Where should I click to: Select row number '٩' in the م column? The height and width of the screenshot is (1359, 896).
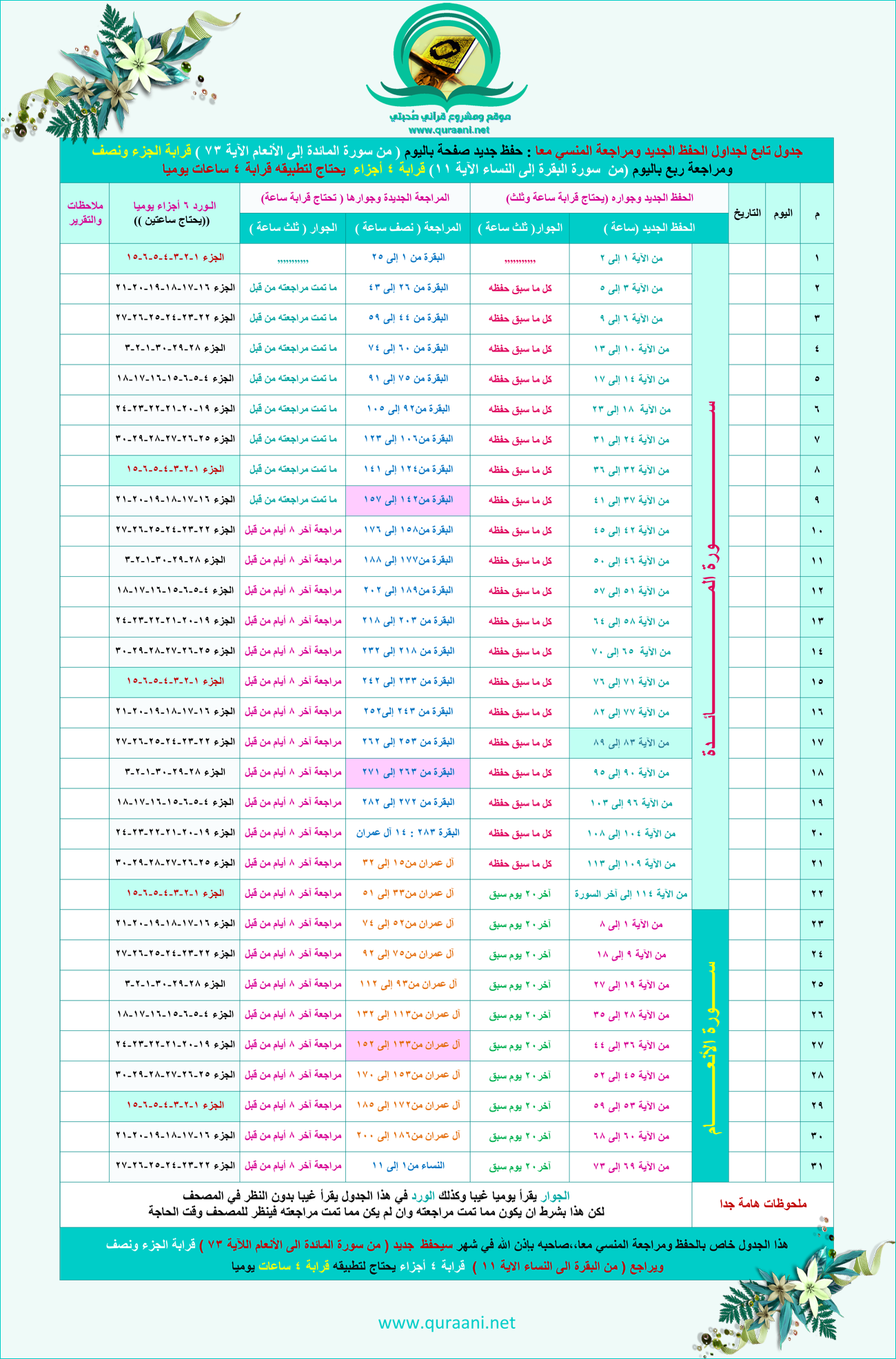tap(817, 500)
